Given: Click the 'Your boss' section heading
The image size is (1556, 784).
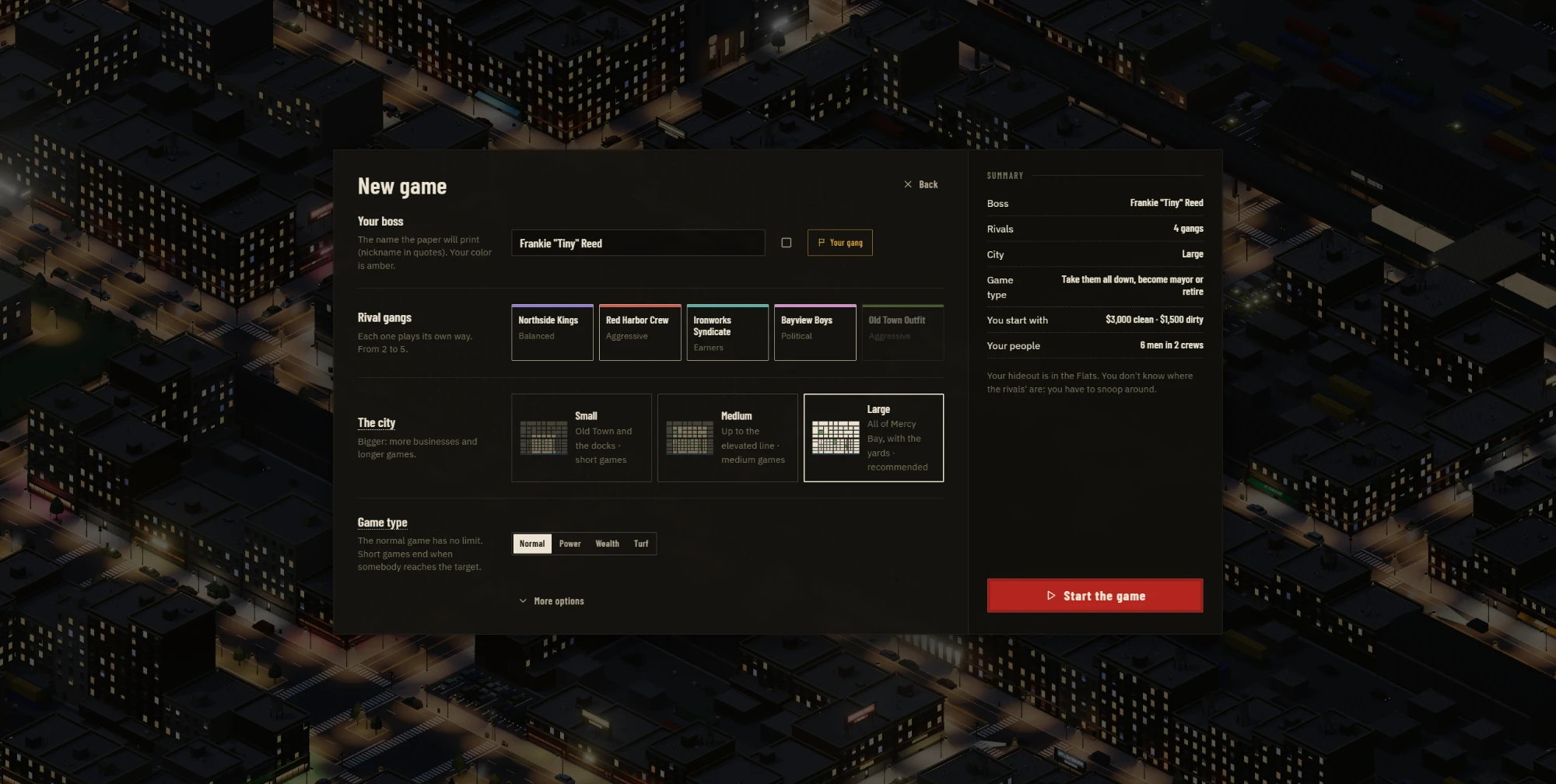Looking at the screenshot, I should 380,222.
